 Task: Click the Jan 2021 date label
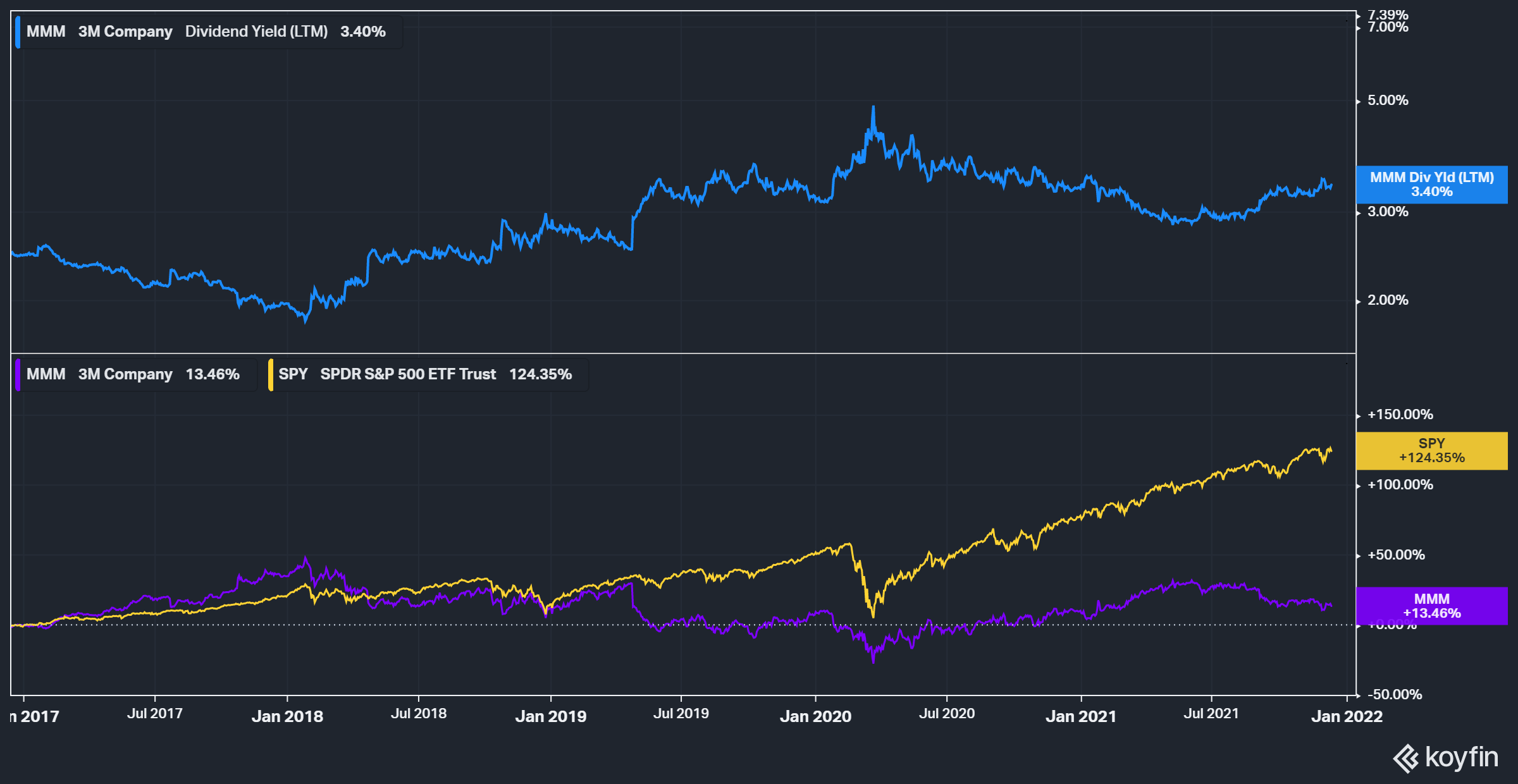click(1081, 716)
